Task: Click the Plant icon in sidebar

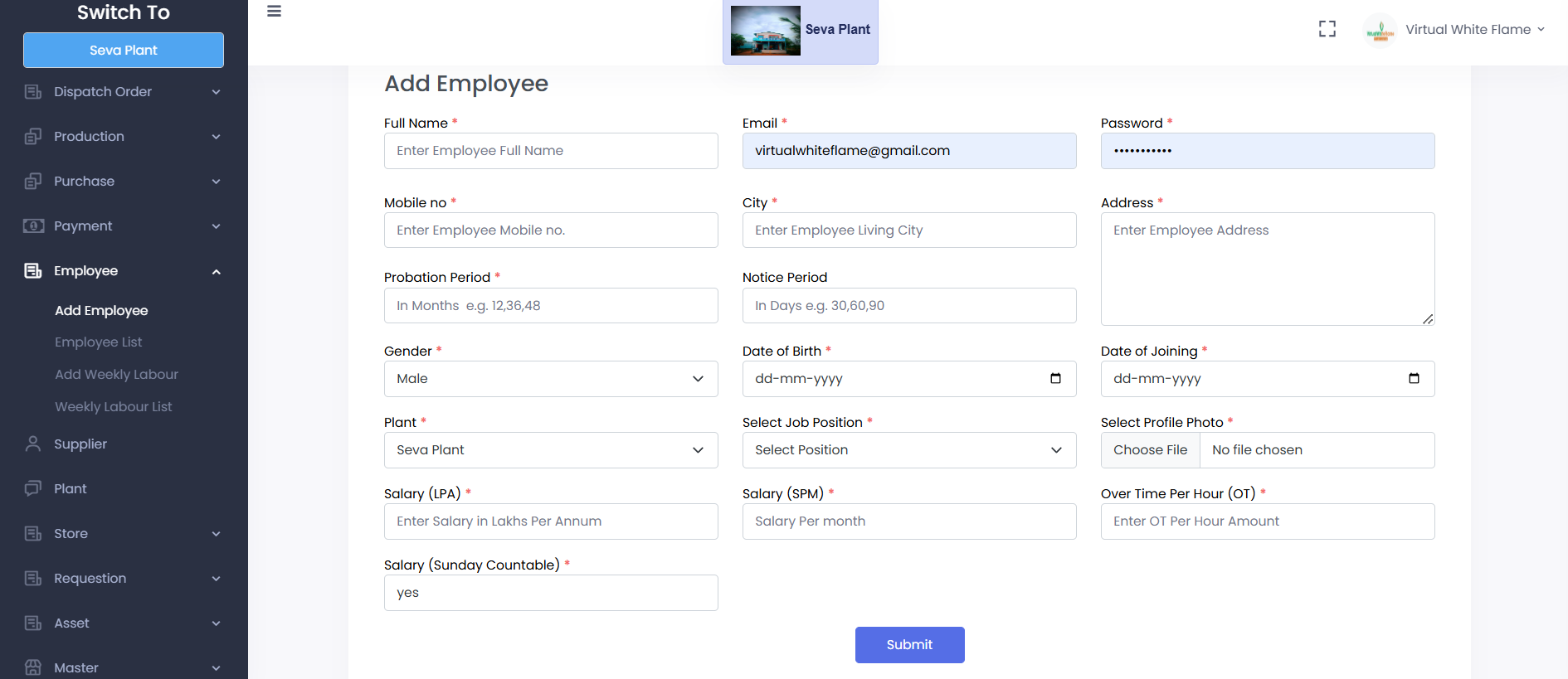Action: tap(33, 489)
